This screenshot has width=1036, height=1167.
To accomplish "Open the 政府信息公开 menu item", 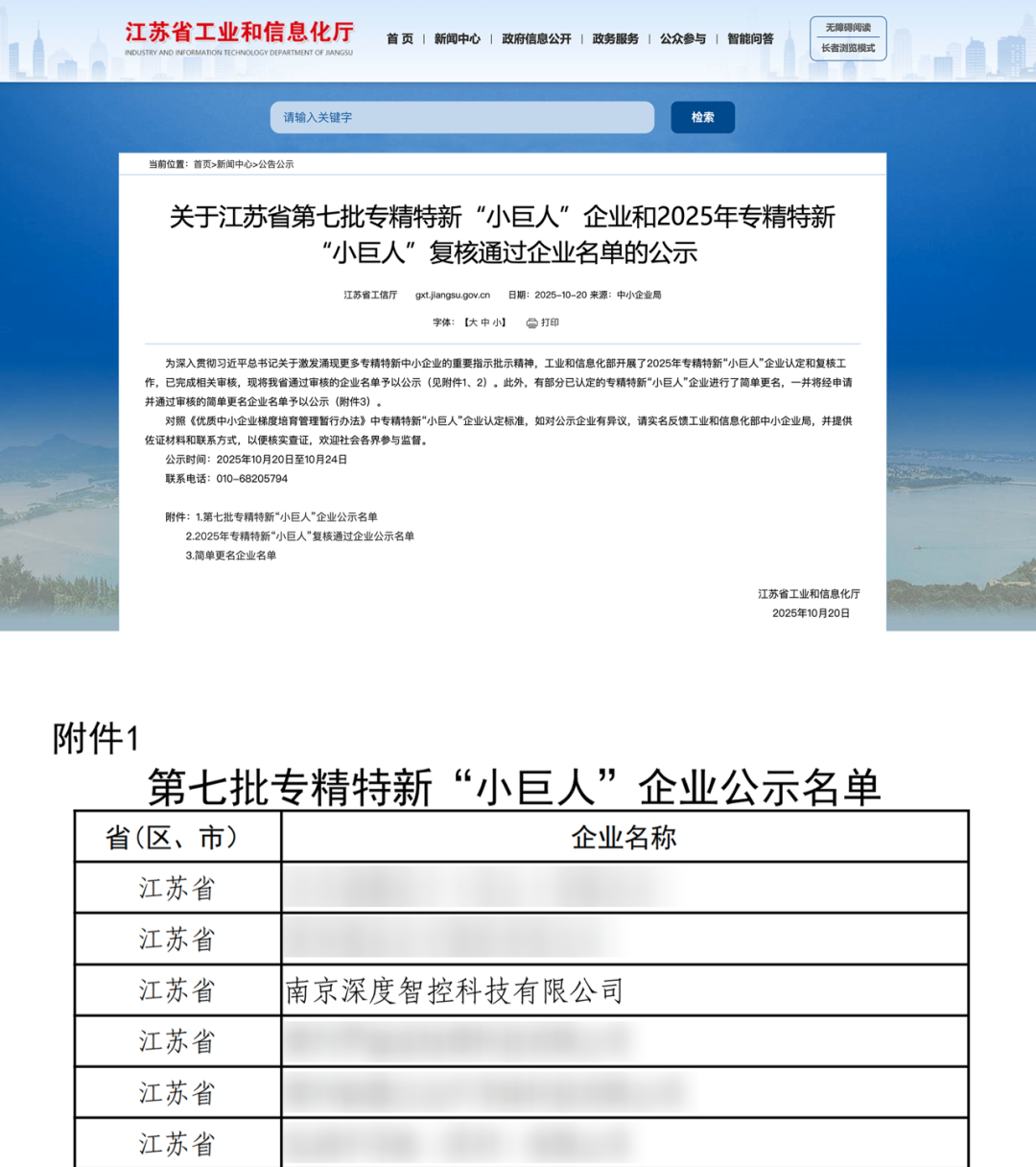I will (535, 39).
